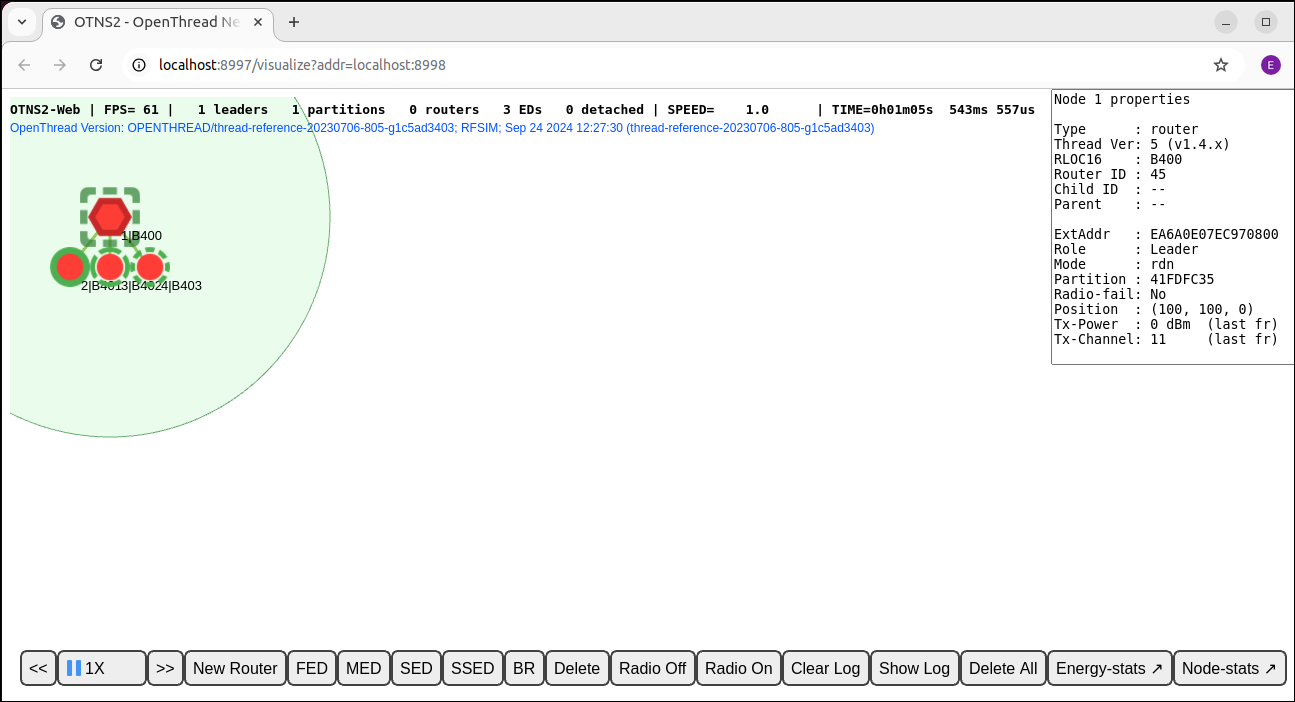Click the address bar URL field
This screenshot has width=1295, height=702.
coord(400,64)
